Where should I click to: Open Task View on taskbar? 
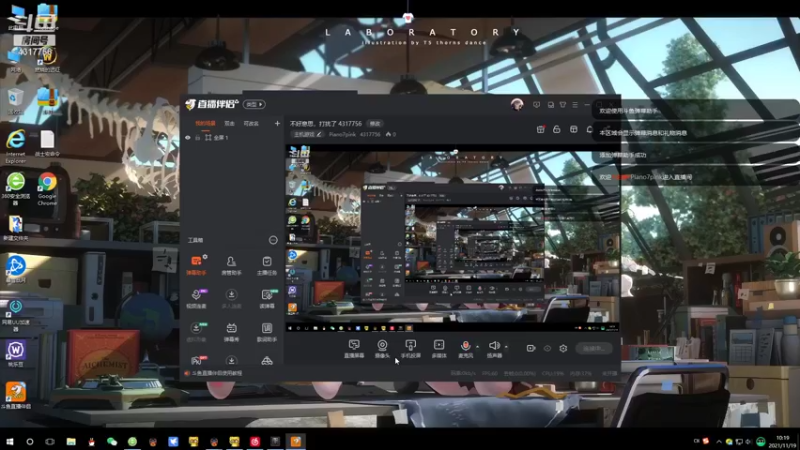click(50, 442)
